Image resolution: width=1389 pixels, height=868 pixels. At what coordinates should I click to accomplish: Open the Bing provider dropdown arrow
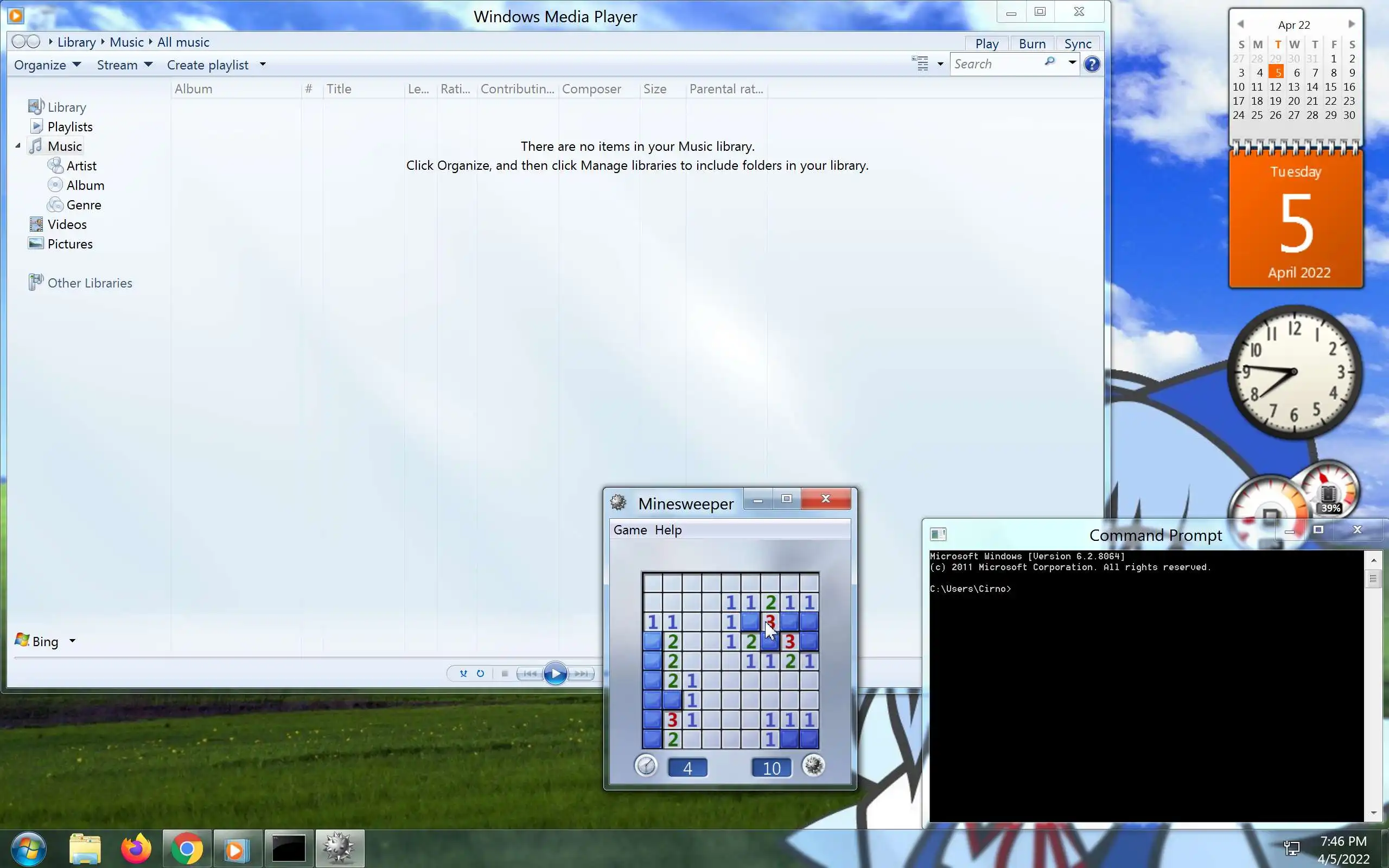(x=72, y=641)
